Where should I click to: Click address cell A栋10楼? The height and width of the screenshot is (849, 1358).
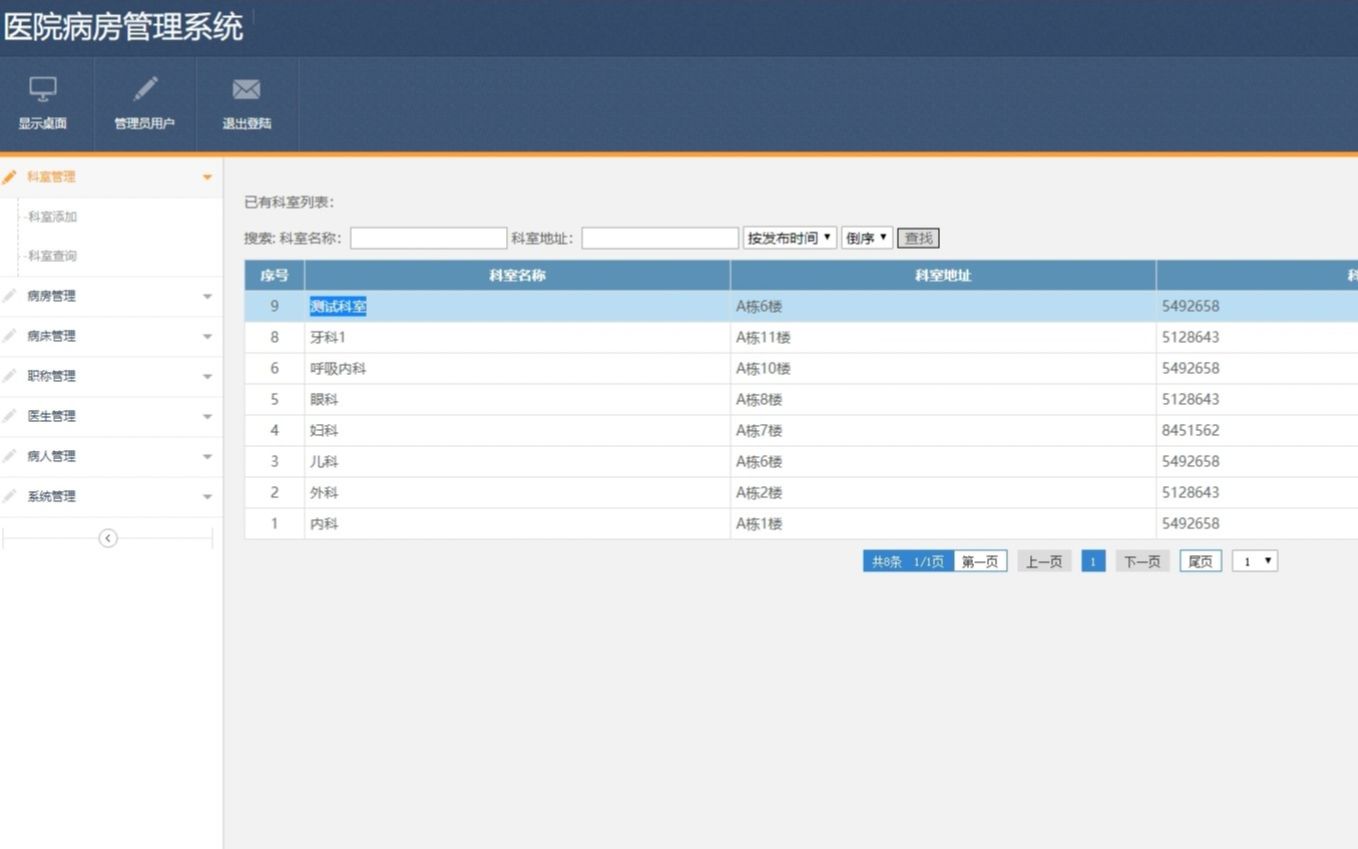(x=763, y=369)
